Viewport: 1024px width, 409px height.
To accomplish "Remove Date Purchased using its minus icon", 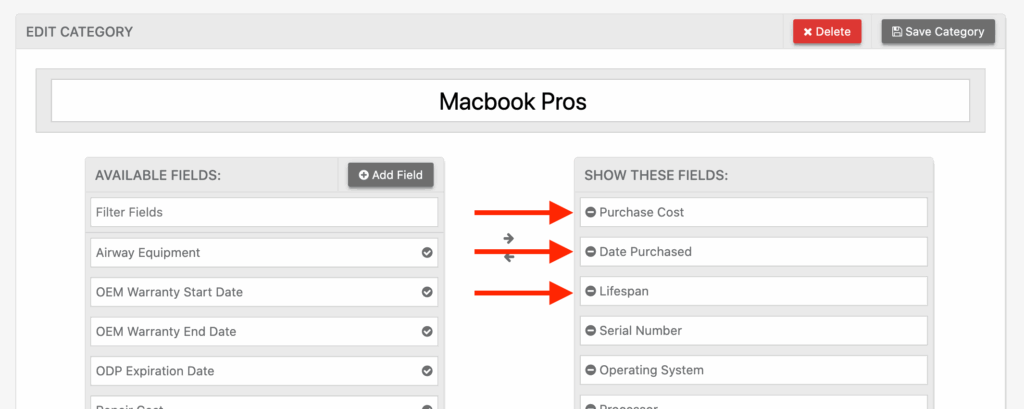I will (591, 252).
